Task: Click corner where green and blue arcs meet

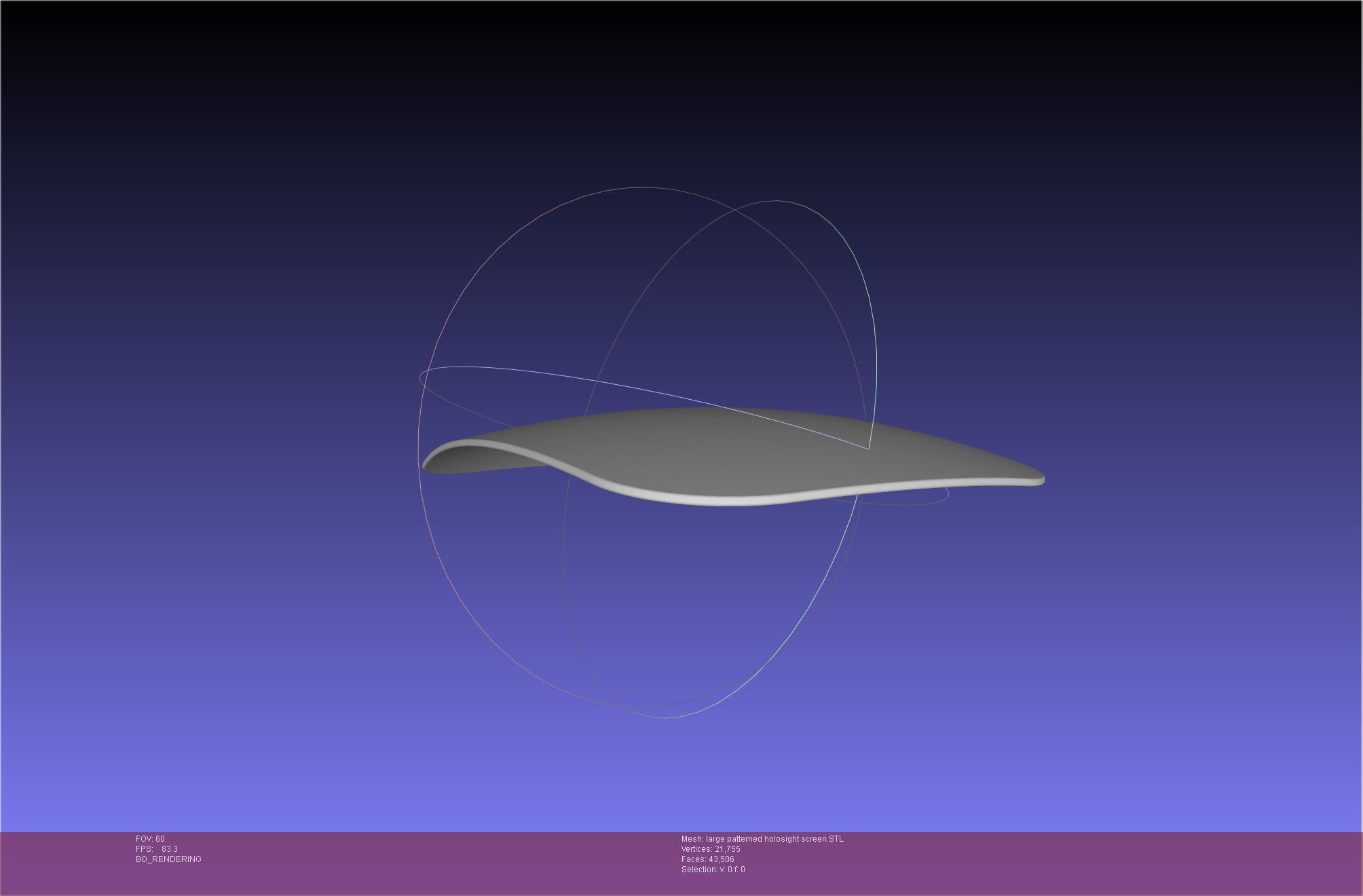Action: (x=869, y=448)
